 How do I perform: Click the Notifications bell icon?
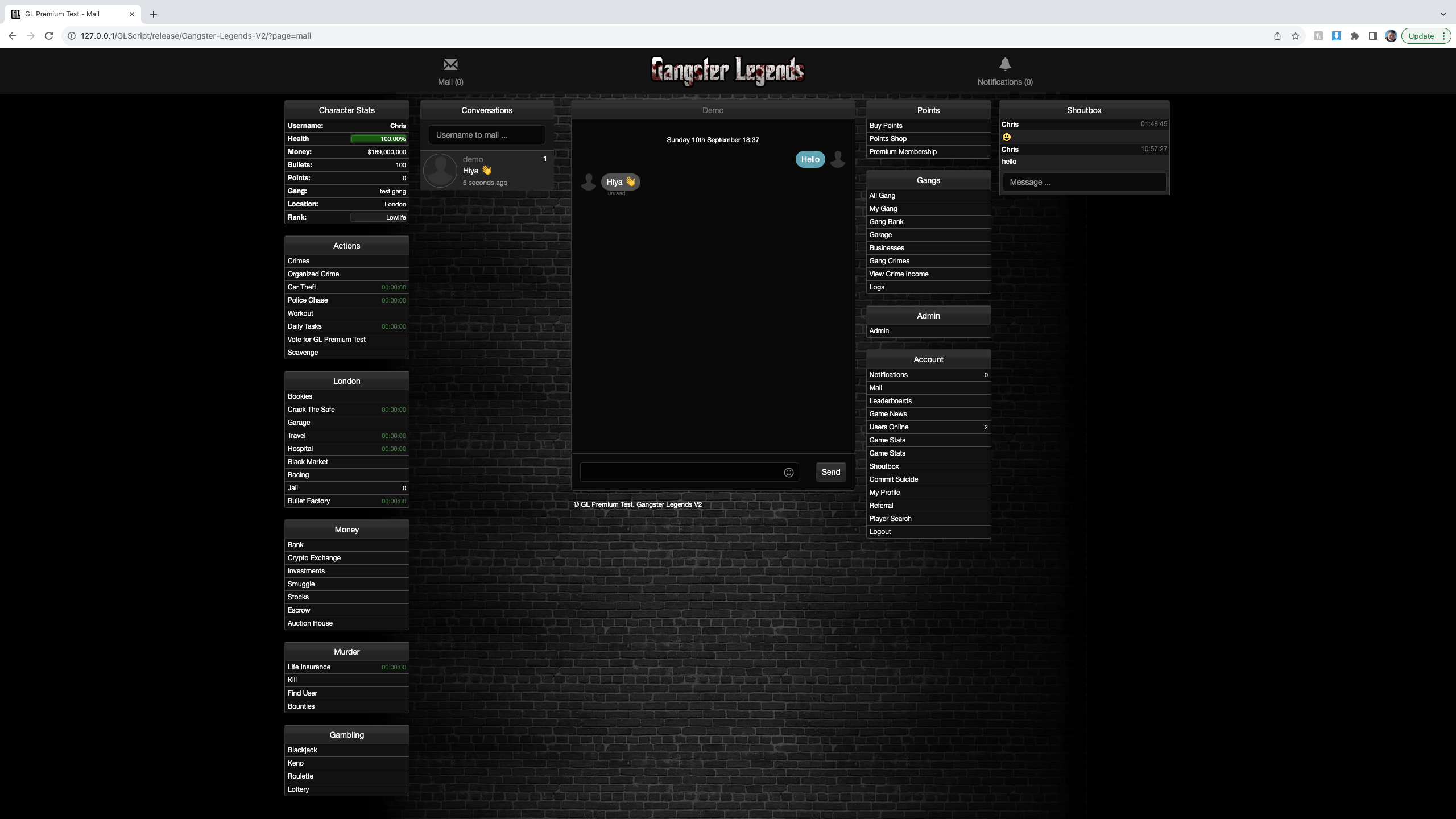1005,64
